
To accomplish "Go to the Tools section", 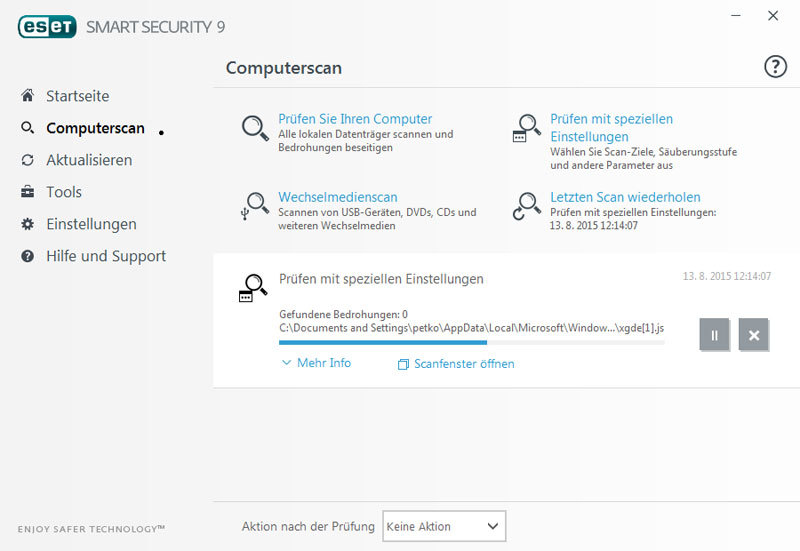I will coord(64,192).
